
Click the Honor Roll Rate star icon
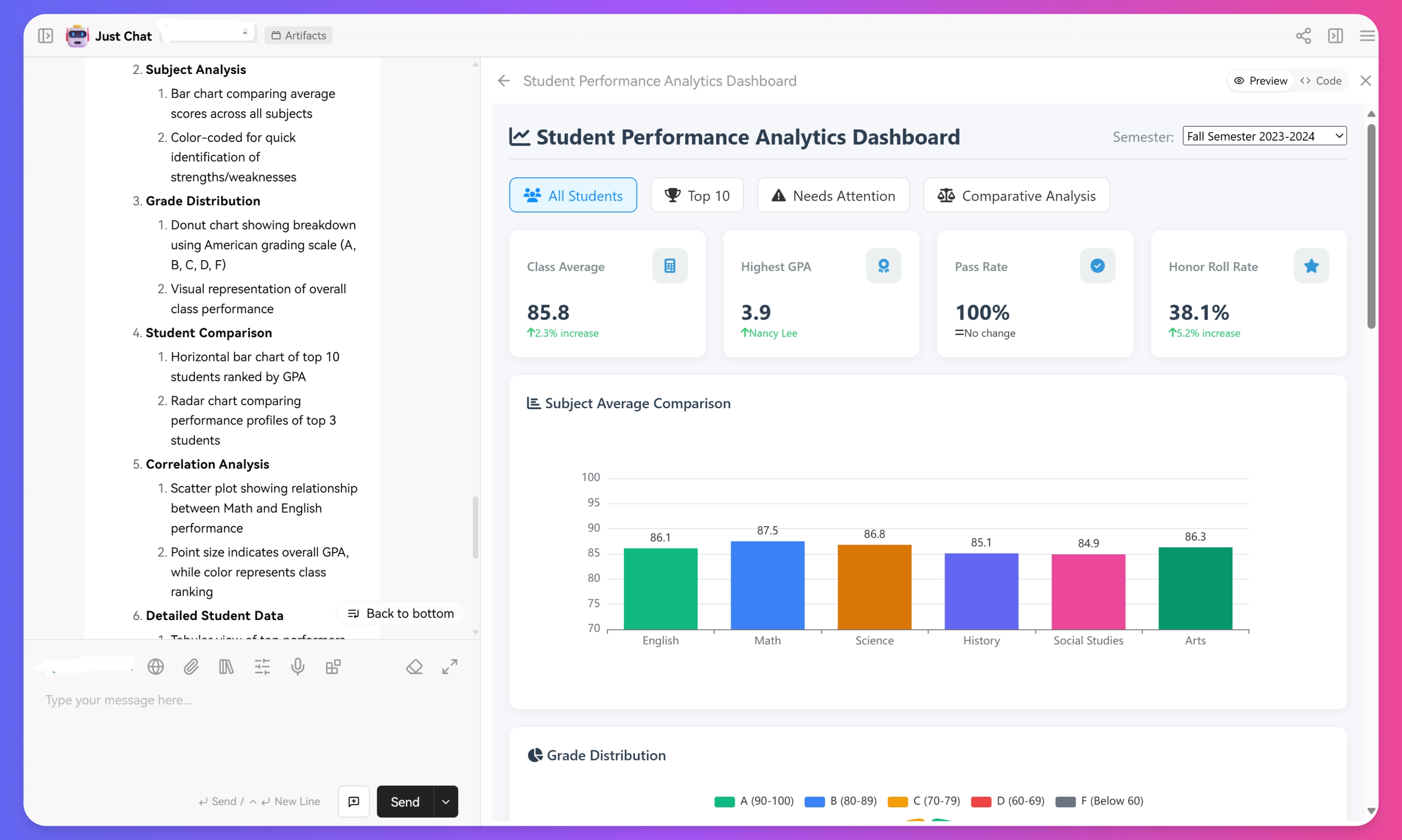pyautogui.click(x=1311, y=265)
